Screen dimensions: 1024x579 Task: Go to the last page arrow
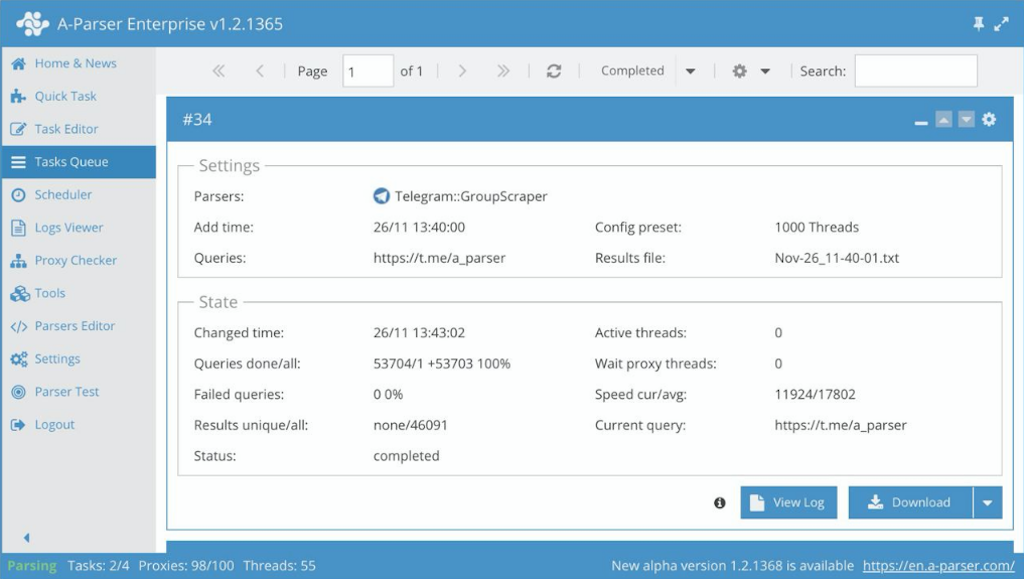[x=503, y=71]
